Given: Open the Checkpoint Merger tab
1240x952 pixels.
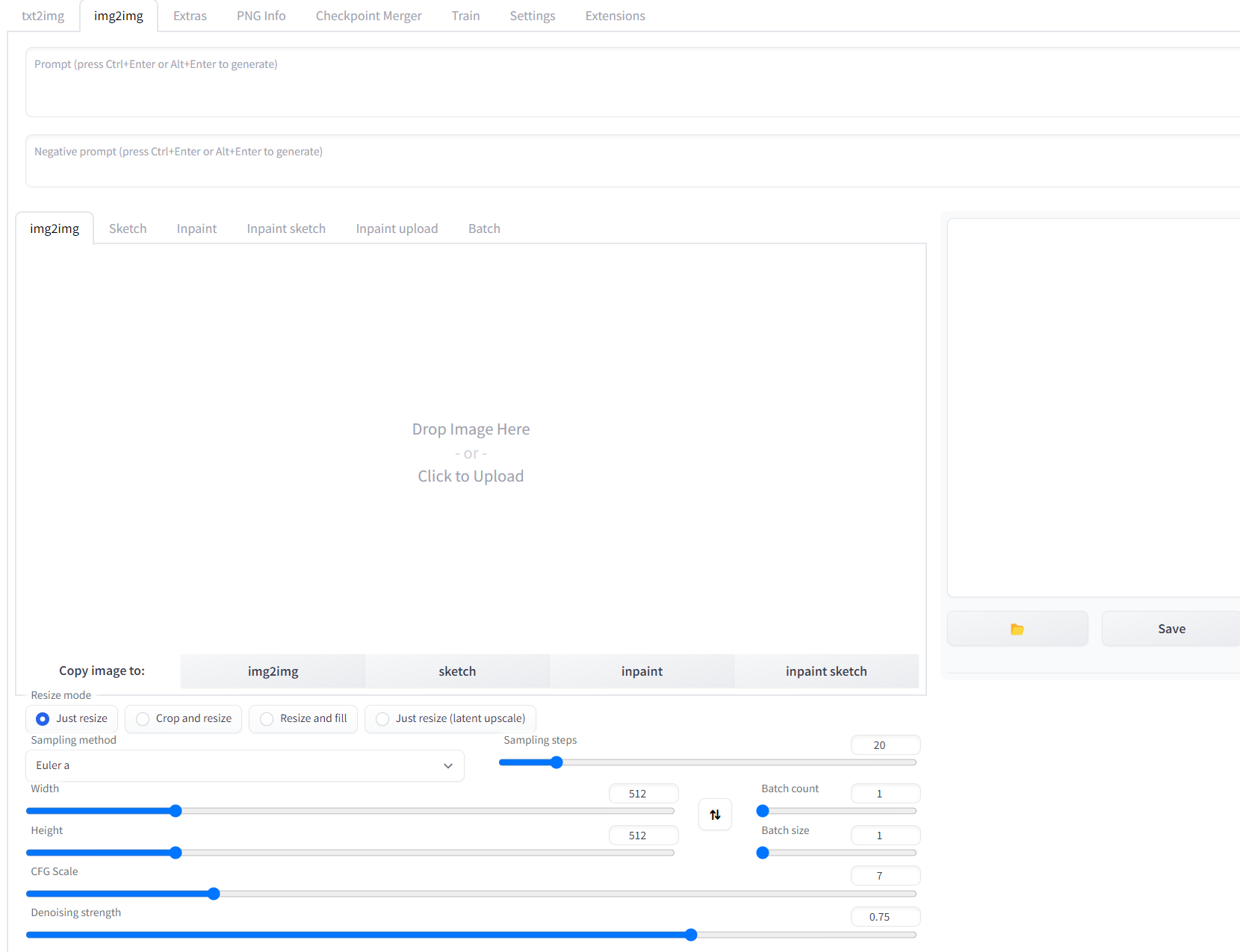Looking at the screenshot, I should pos(368,15).
